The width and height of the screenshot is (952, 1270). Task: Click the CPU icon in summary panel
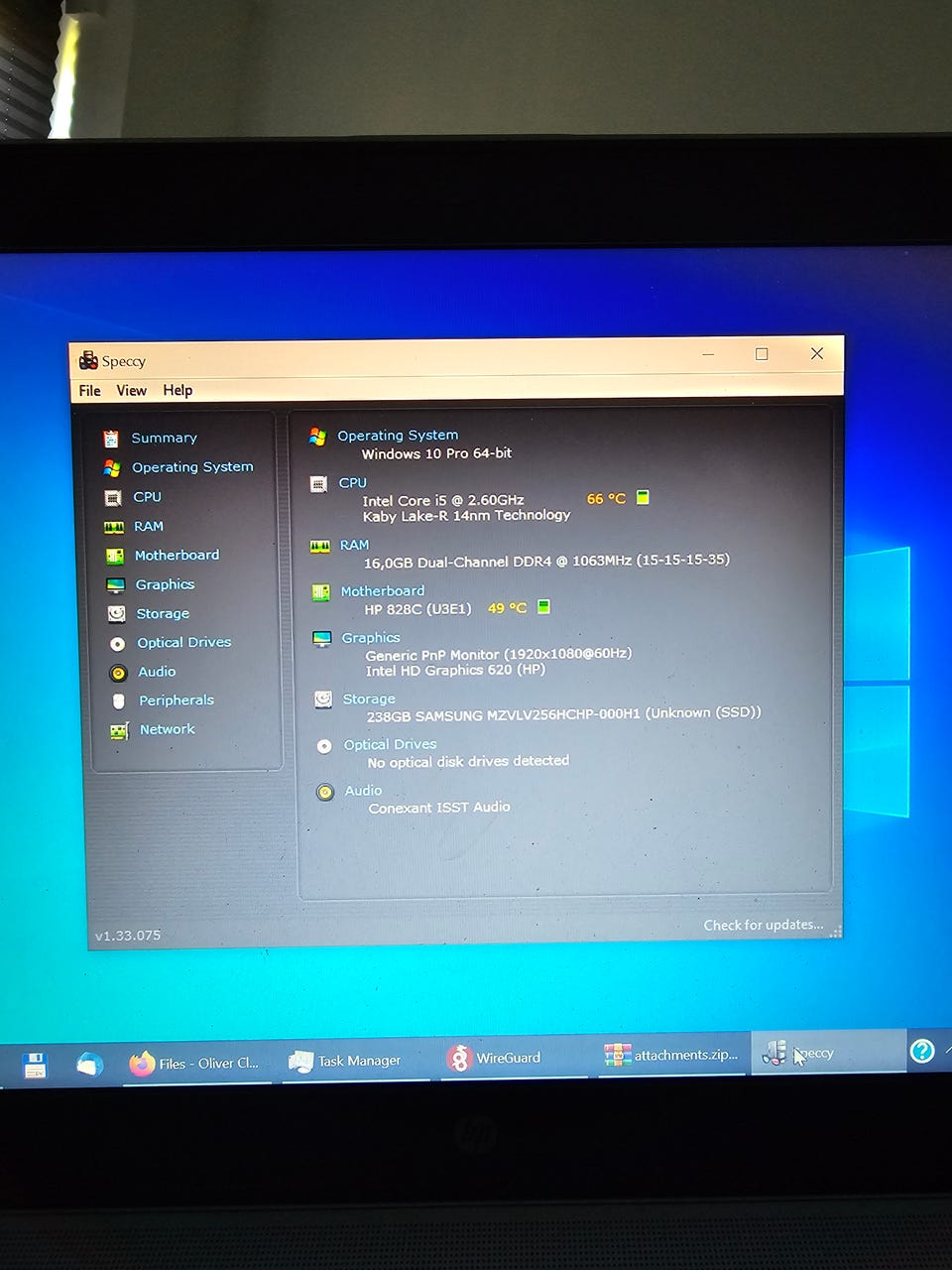click(x=318, y=484)
